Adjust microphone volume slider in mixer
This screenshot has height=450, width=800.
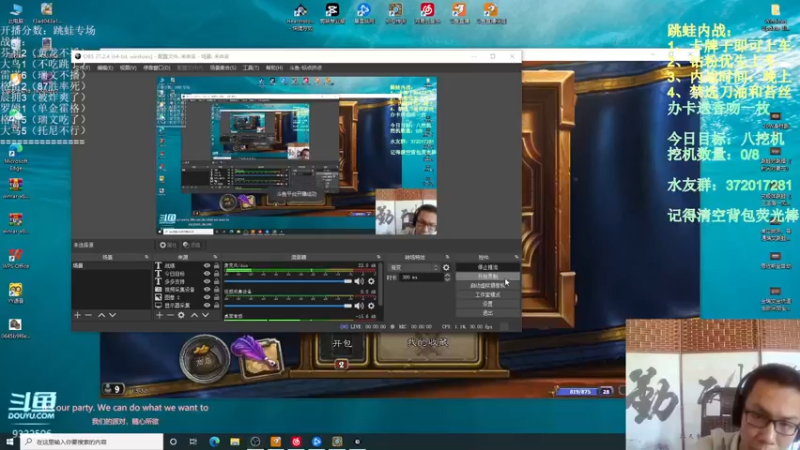[288, 281]
